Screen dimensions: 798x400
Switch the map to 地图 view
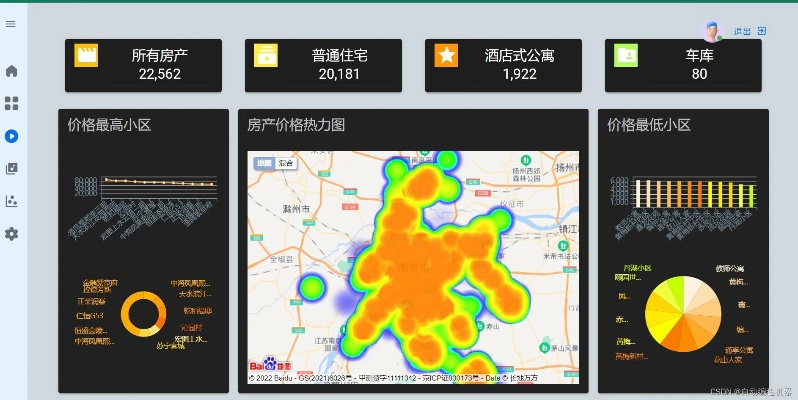264,163
